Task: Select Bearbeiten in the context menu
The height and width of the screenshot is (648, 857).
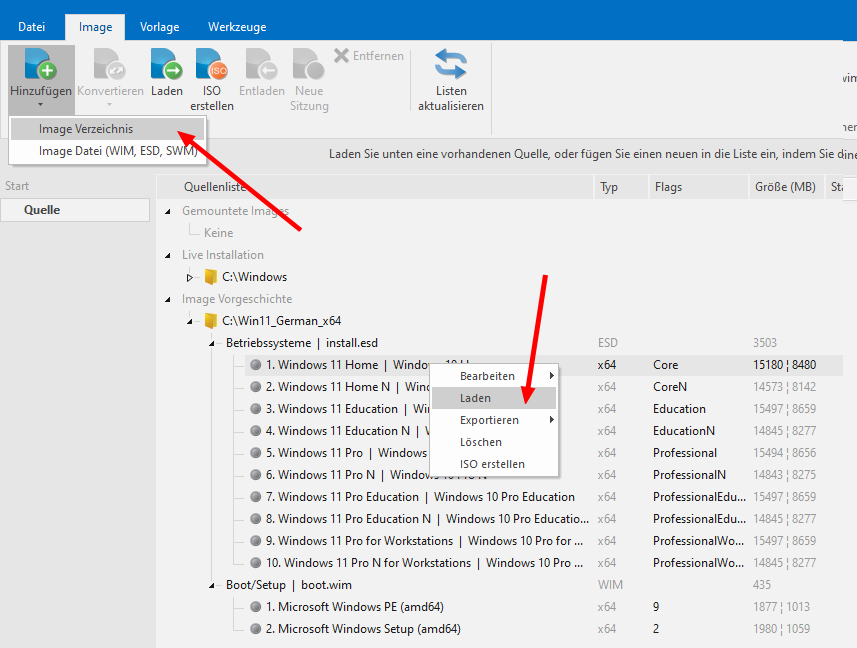Action: point(494,376)
